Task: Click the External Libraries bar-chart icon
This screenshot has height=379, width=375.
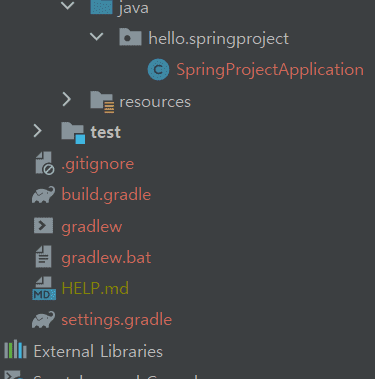Action: (x=15, y=349)
